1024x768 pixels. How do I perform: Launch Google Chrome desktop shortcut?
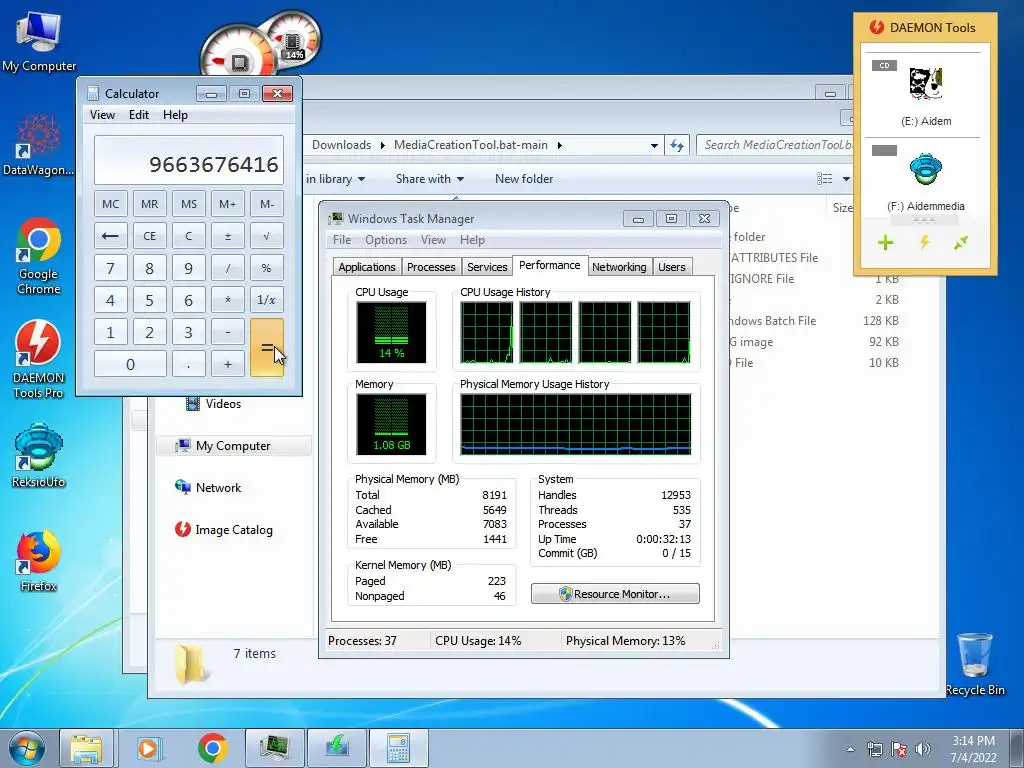[x=39, y=256]
